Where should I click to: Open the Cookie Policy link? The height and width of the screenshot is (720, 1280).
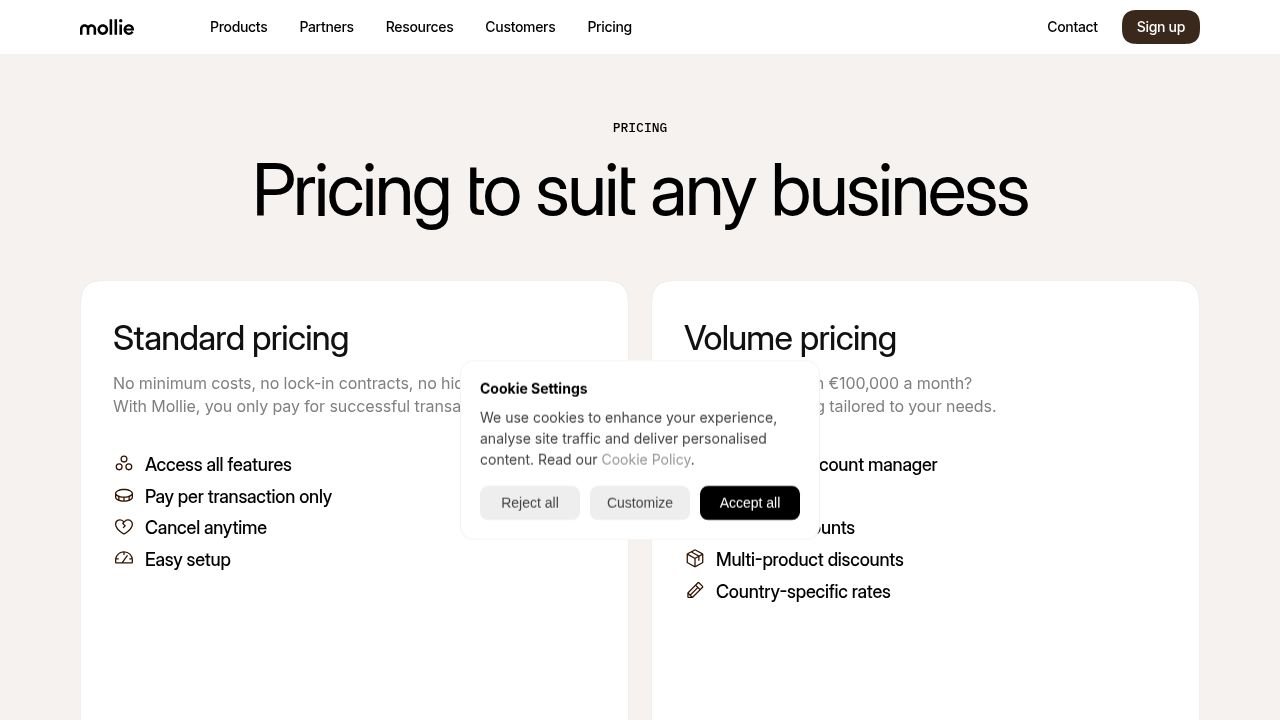click(x=646, y=460)
